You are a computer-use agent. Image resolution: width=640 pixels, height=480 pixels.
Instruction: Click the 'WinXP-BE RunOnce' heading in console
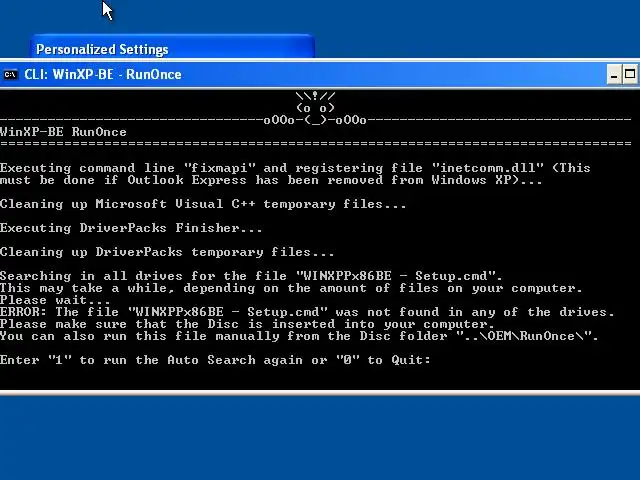tap(63, 132)
